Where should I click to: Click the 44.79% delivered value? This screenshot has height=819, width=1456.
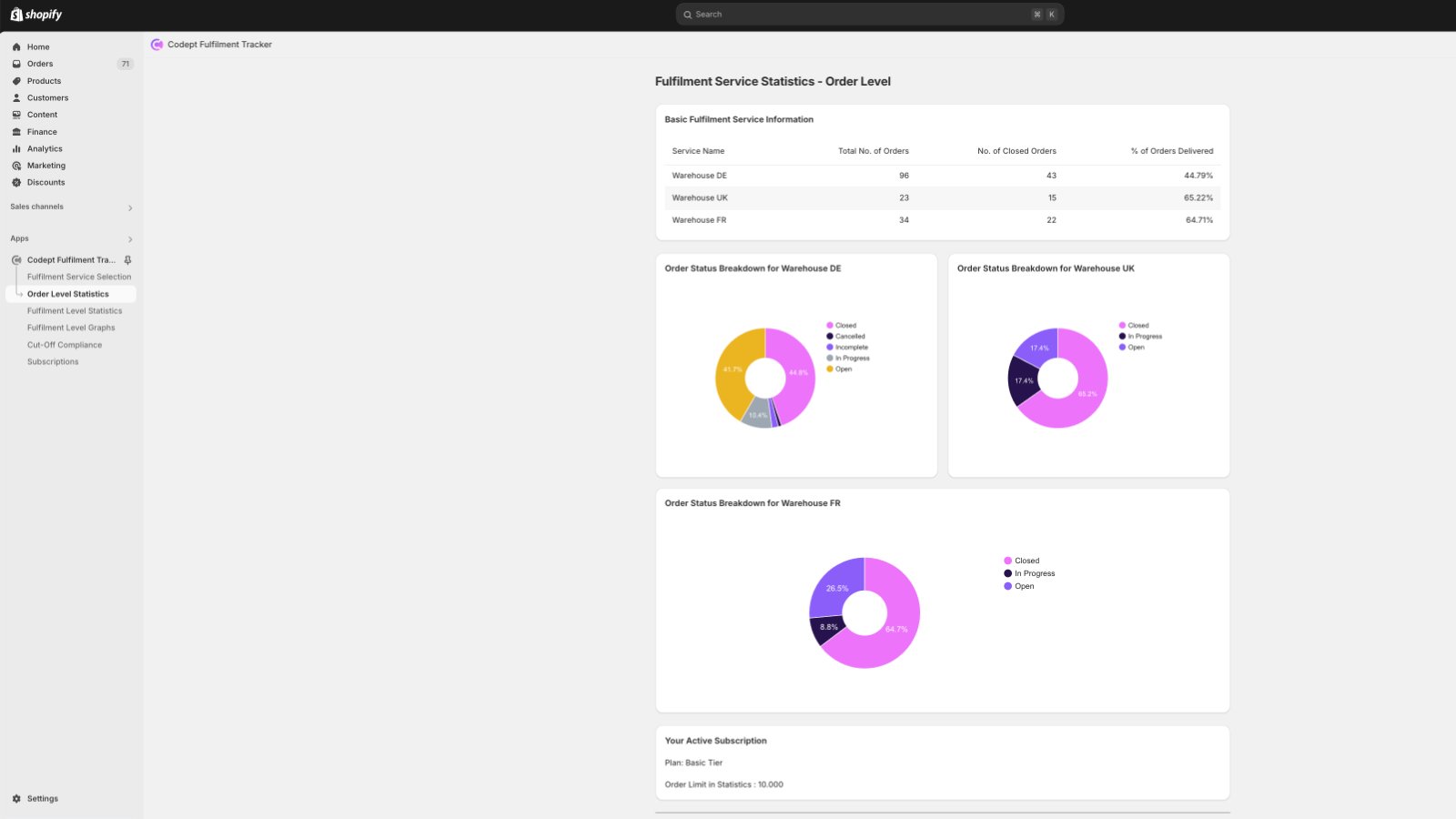[1198, 176]
